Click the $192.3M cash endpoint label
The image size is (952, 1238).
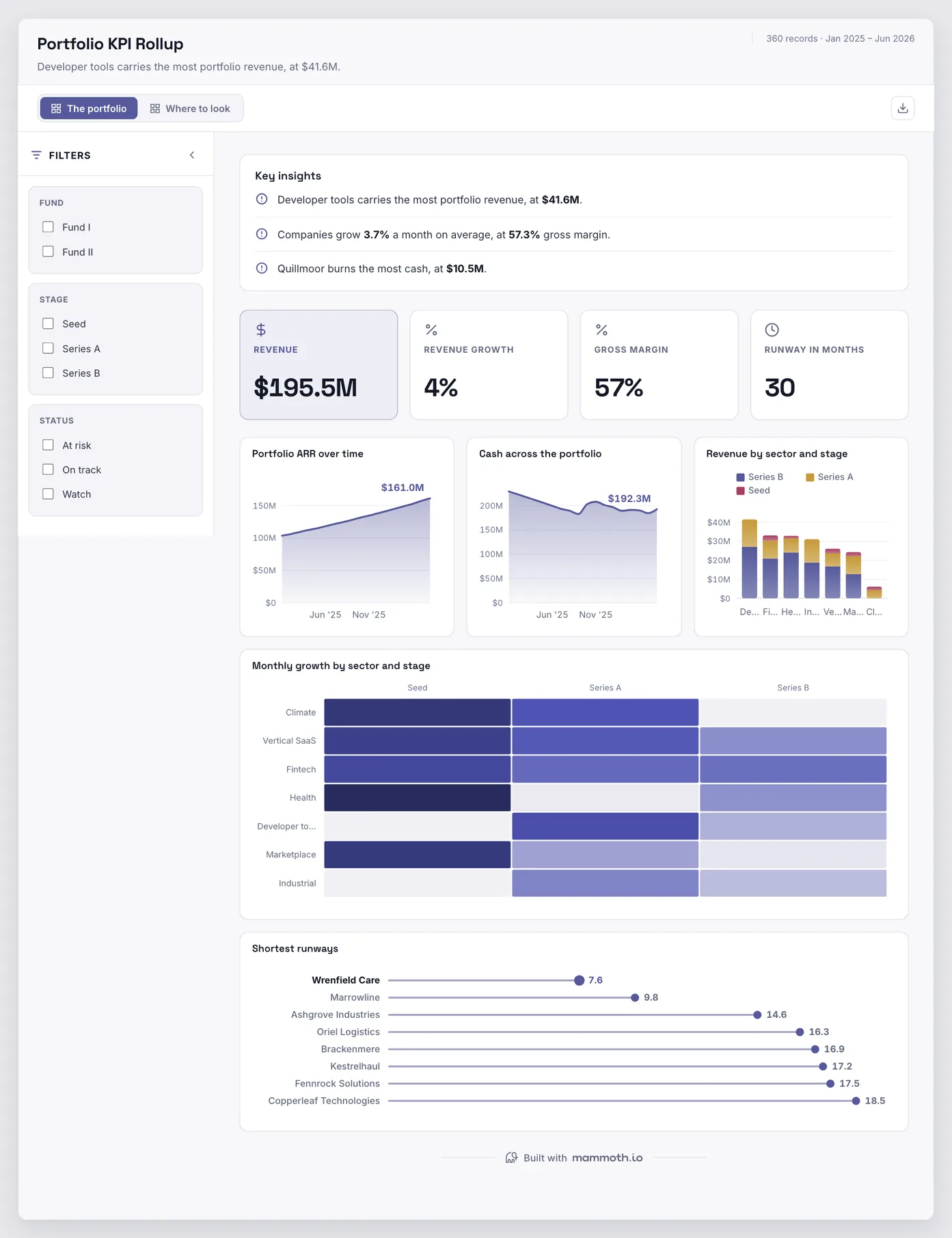point(629,498)
